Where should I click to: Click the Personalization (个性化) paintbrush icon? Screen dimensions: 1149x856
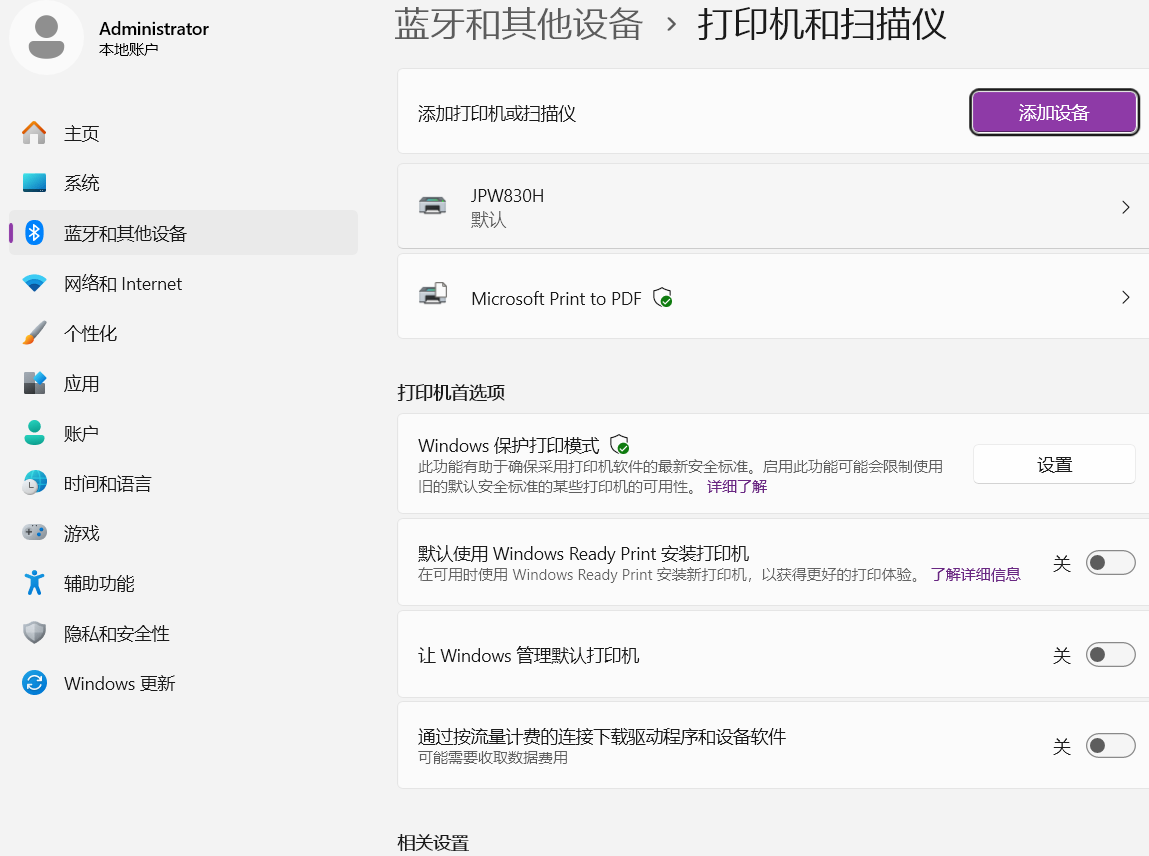click(x=34, y=333)
